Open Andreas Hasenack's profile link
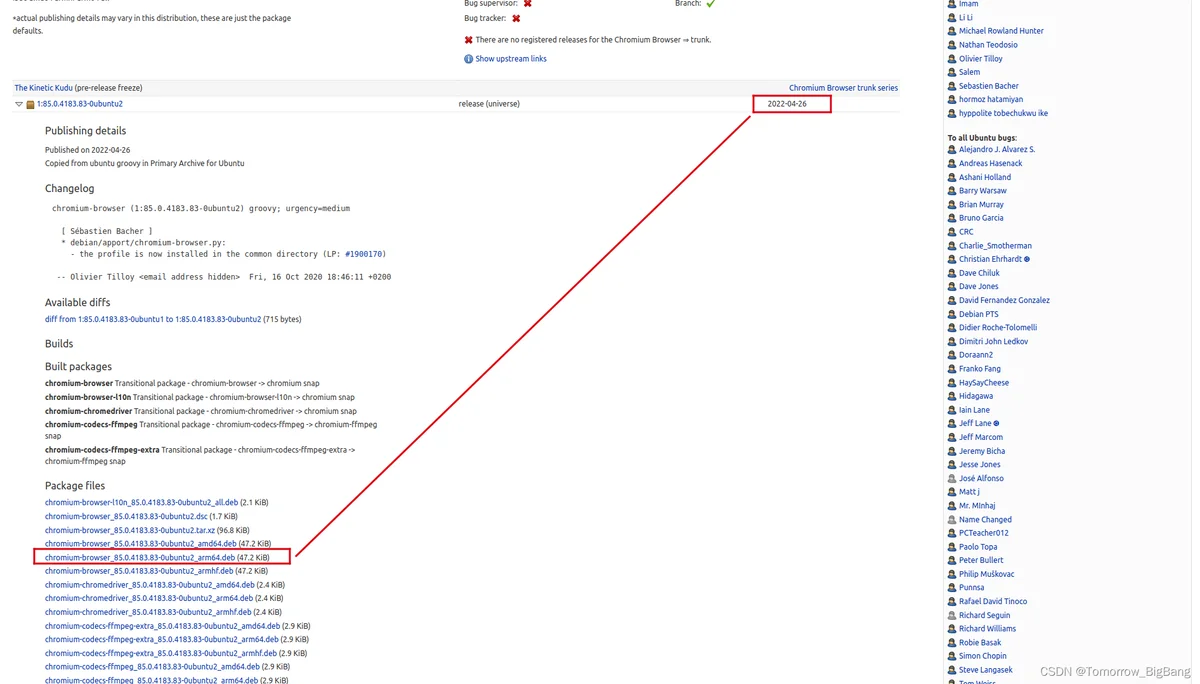Image resolution: width=1200 pixels, height=684 pixels. pyautogui.click(x=991, y=164)
